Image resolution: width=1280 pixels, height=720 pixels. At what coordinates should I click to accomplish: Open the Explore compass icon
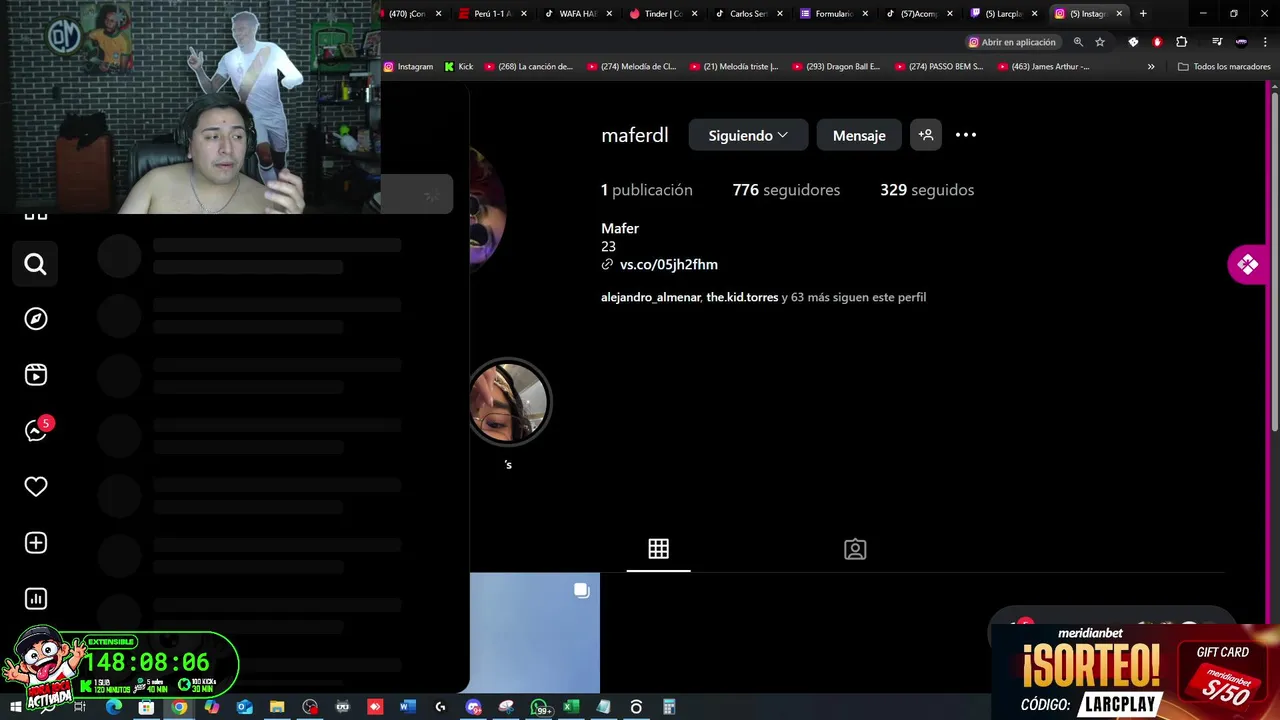tap(36, 319)
